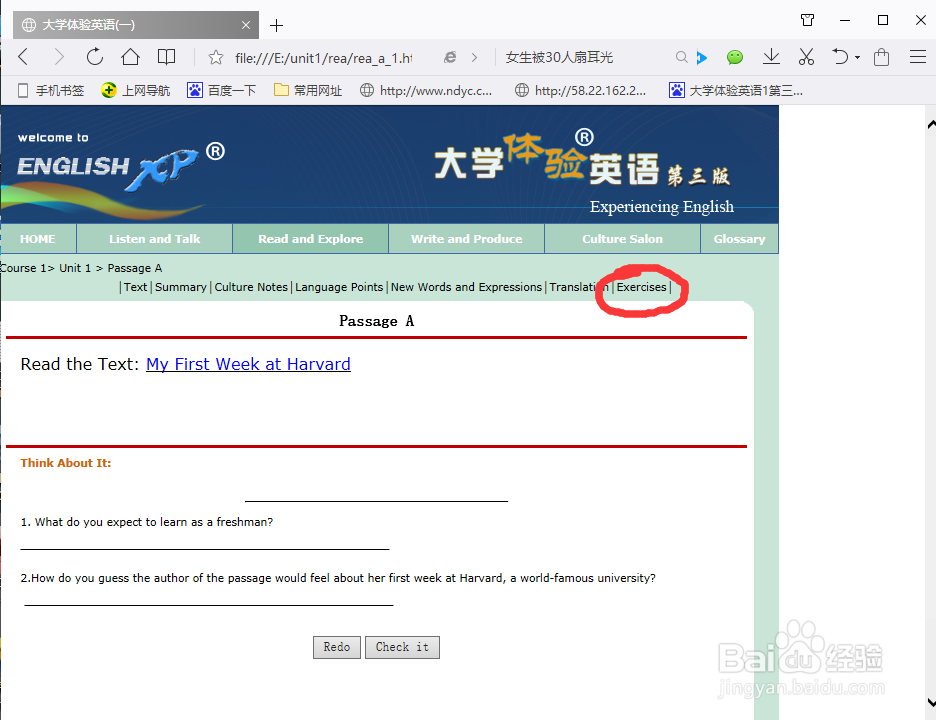
Task: Open the 大学体验英语1第三... bookmark
Action: click(x=736, y=90)
